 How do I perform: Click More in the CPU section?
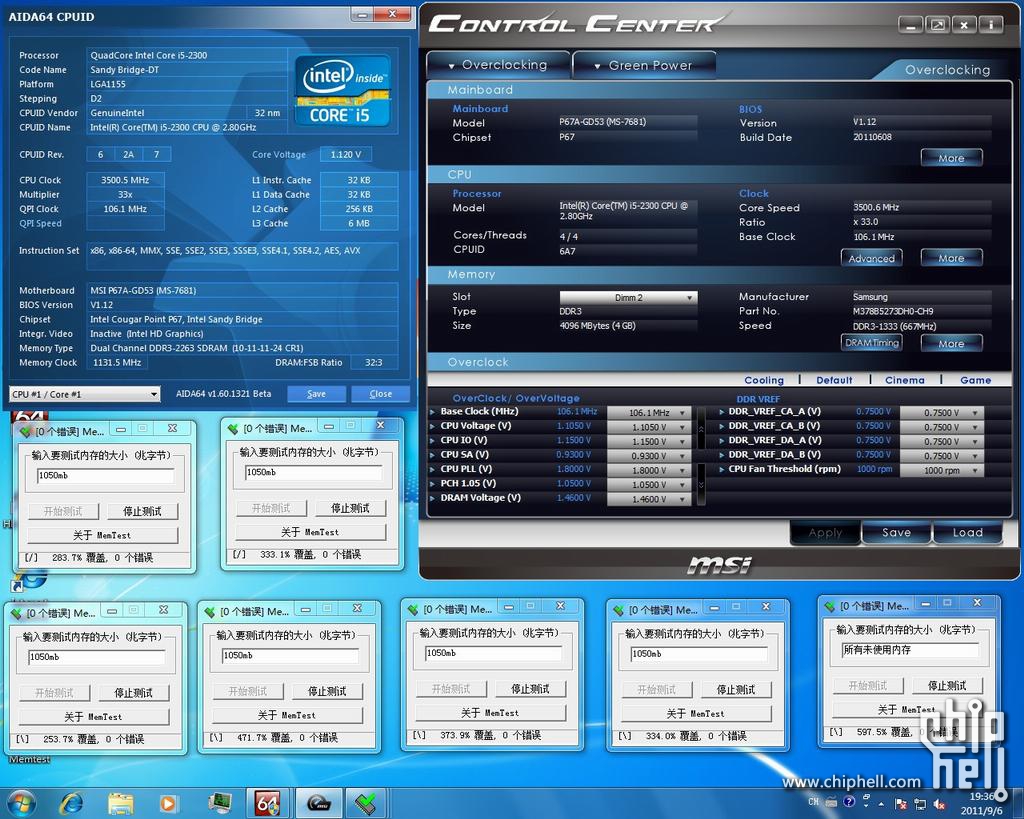(x=952, y=258)
